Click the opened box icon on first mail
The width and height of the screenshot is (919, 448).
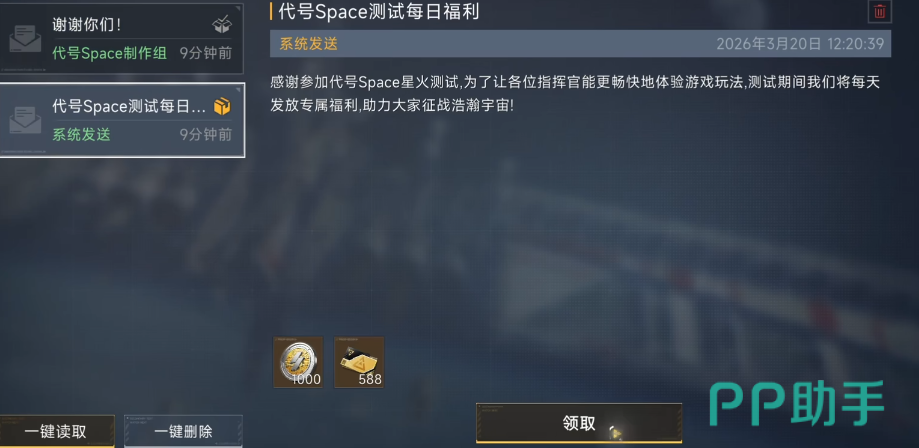click(x=222, y=25)
